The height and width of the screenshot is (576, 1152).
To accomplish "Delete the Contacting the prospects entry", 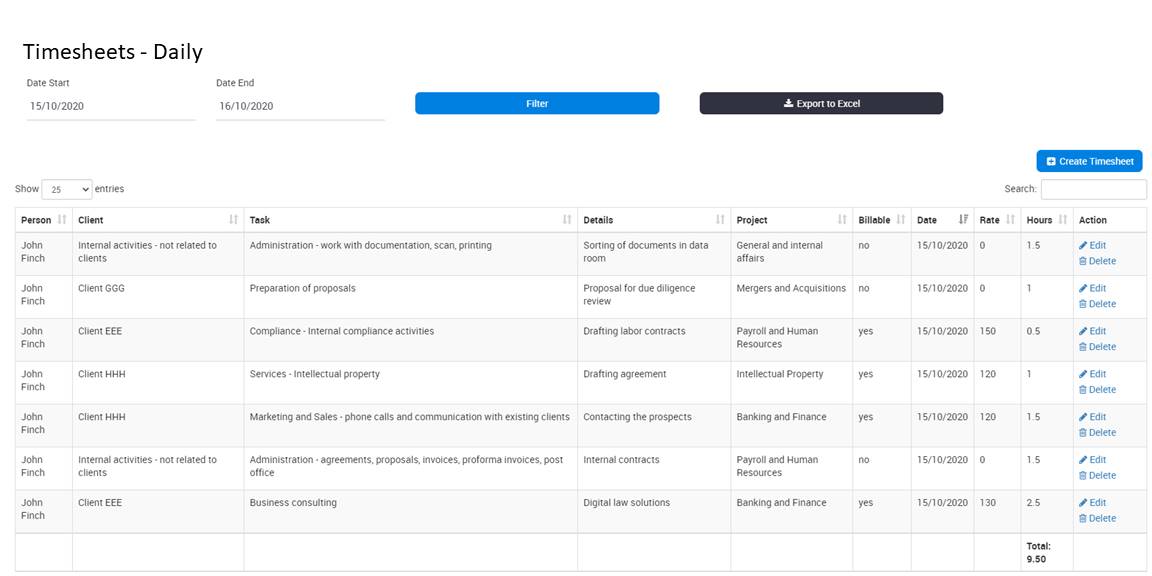I will pyautogui.click(x=1097, y=432).
